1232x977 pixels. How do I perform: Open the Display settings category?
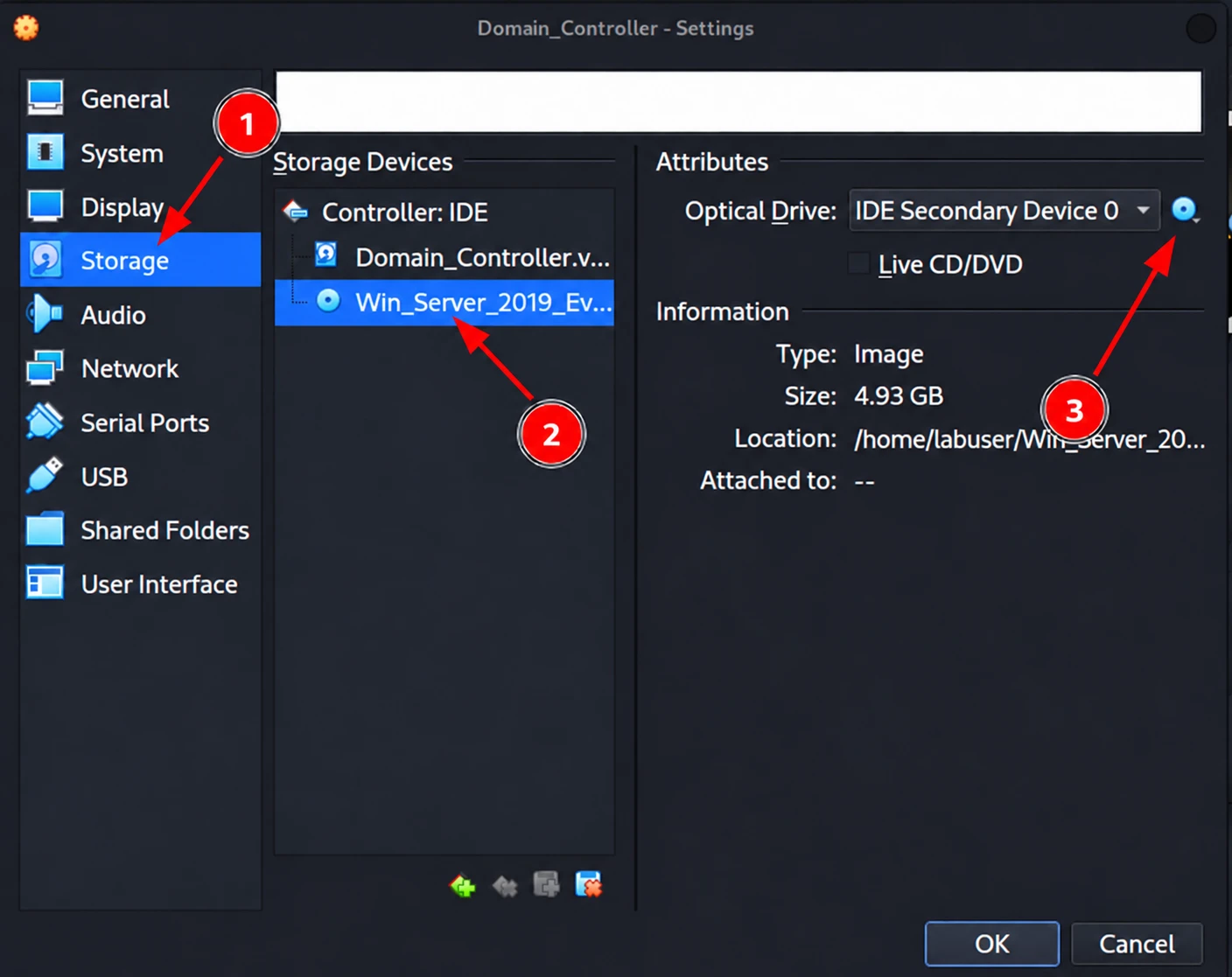click(140, 207)
